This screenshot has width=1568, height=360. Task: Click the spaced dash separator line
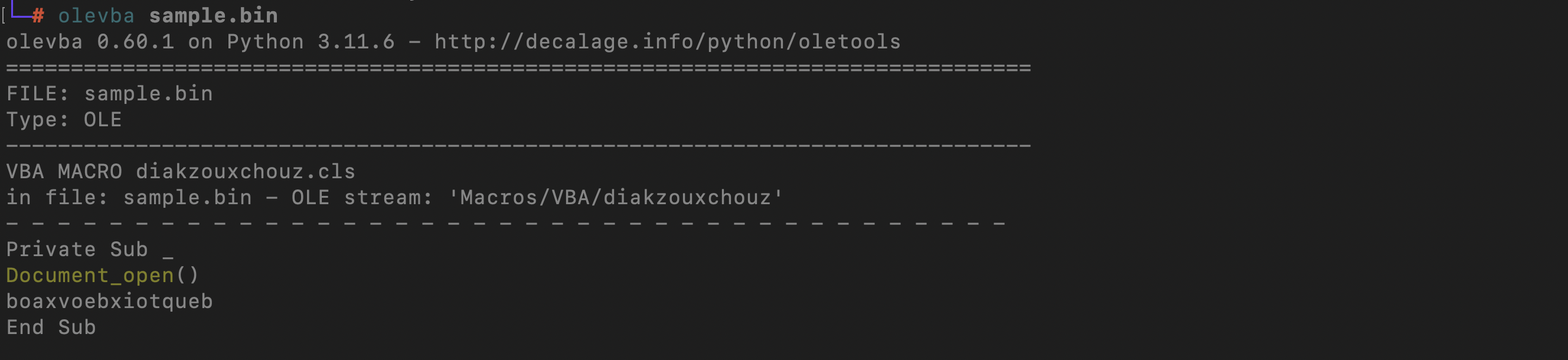(505, 224)
